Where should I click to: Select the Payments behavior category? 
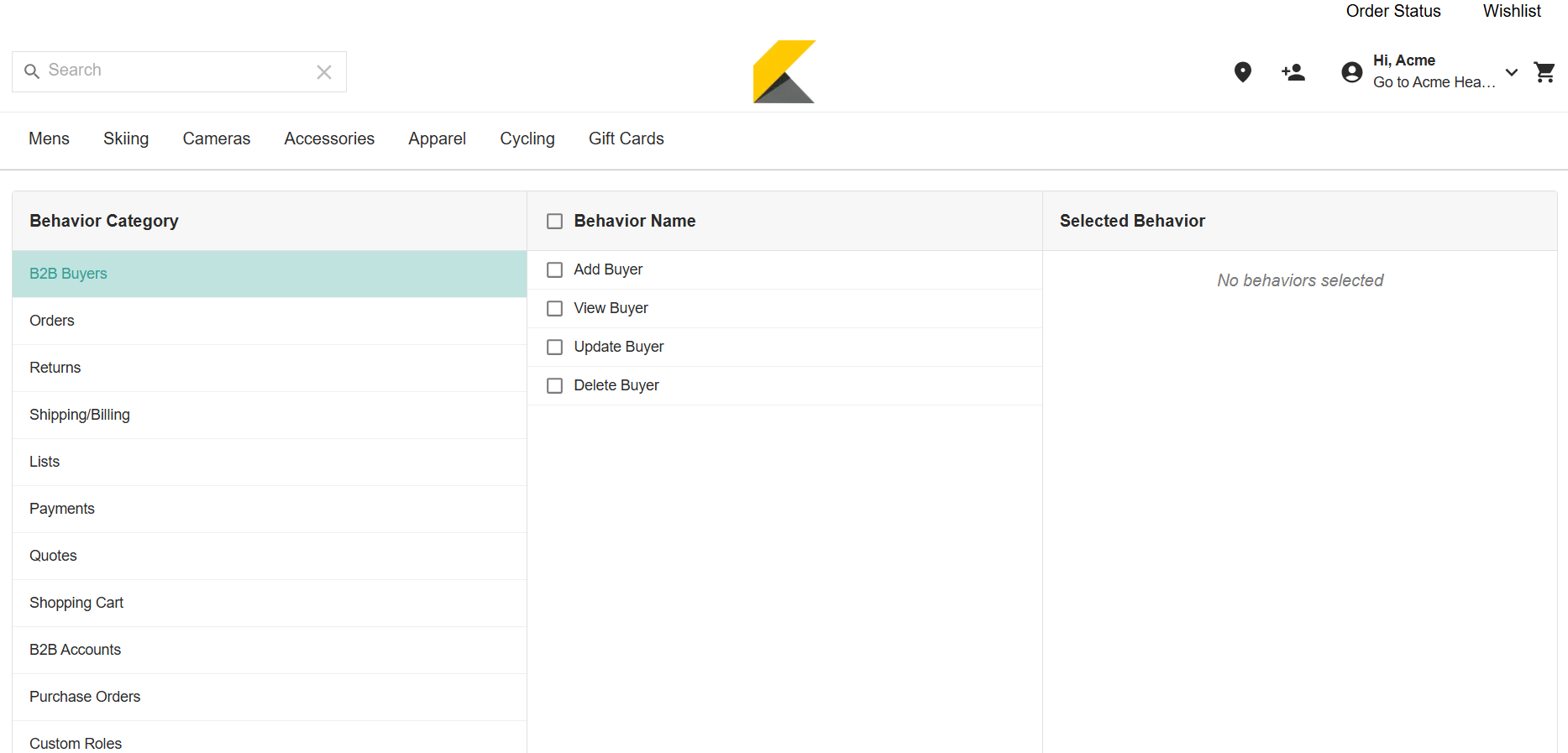[x=270, y=509]
